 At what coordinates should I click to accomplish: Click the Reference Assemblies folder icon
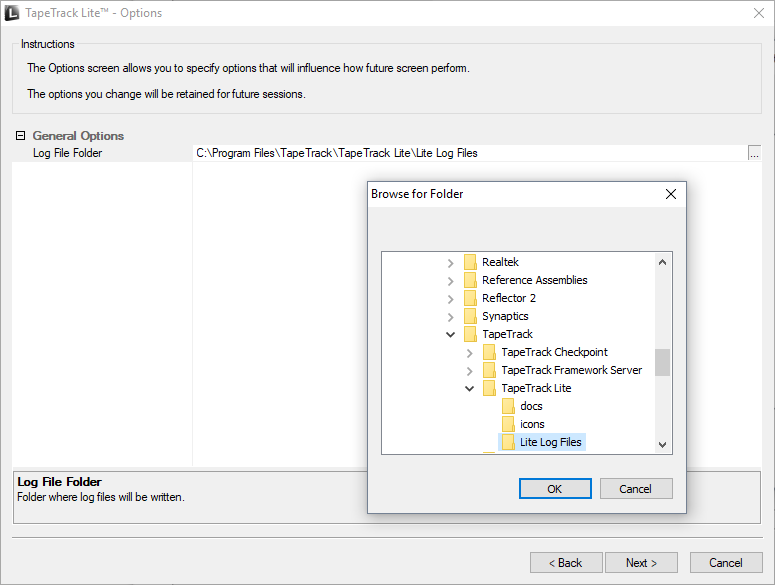[470, 280]
